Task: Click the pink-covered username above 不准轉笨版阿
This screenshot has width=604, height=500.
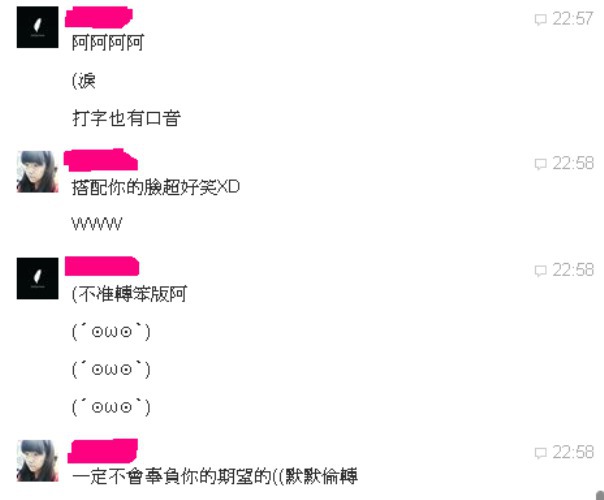Action: 102,266
